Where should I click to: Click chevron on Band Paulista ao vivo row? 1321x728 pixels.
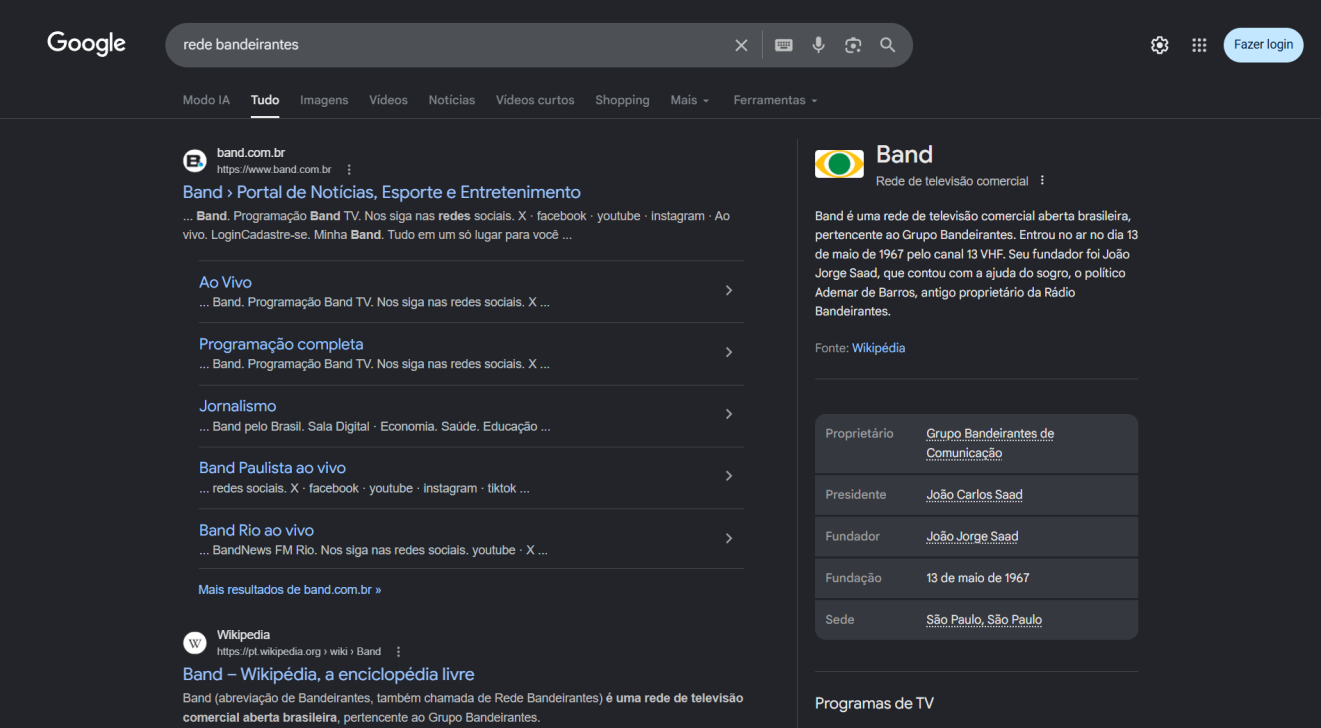[729, 476]
